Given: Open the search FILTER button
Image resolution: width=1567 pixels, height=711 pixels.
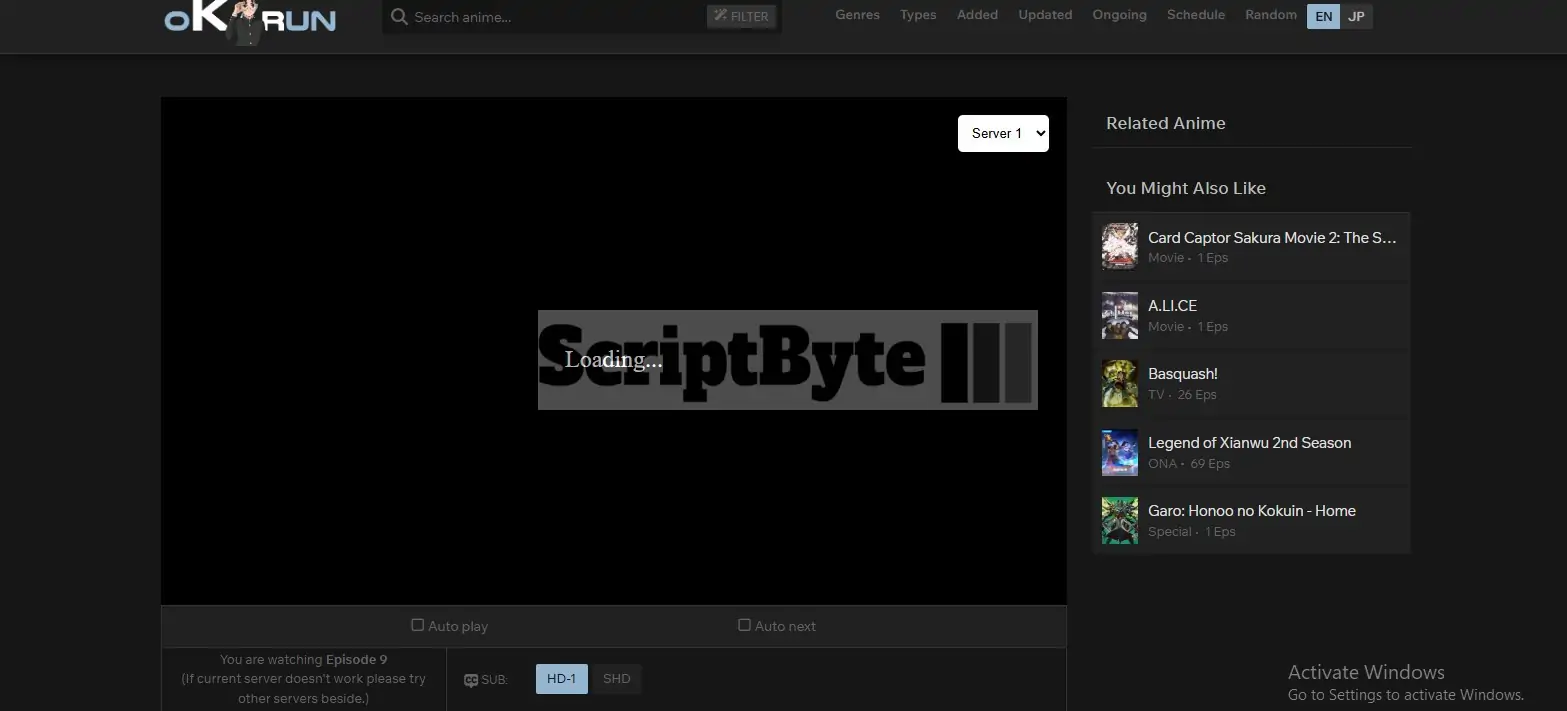Looking at the screenshot, I should [741, 17].
